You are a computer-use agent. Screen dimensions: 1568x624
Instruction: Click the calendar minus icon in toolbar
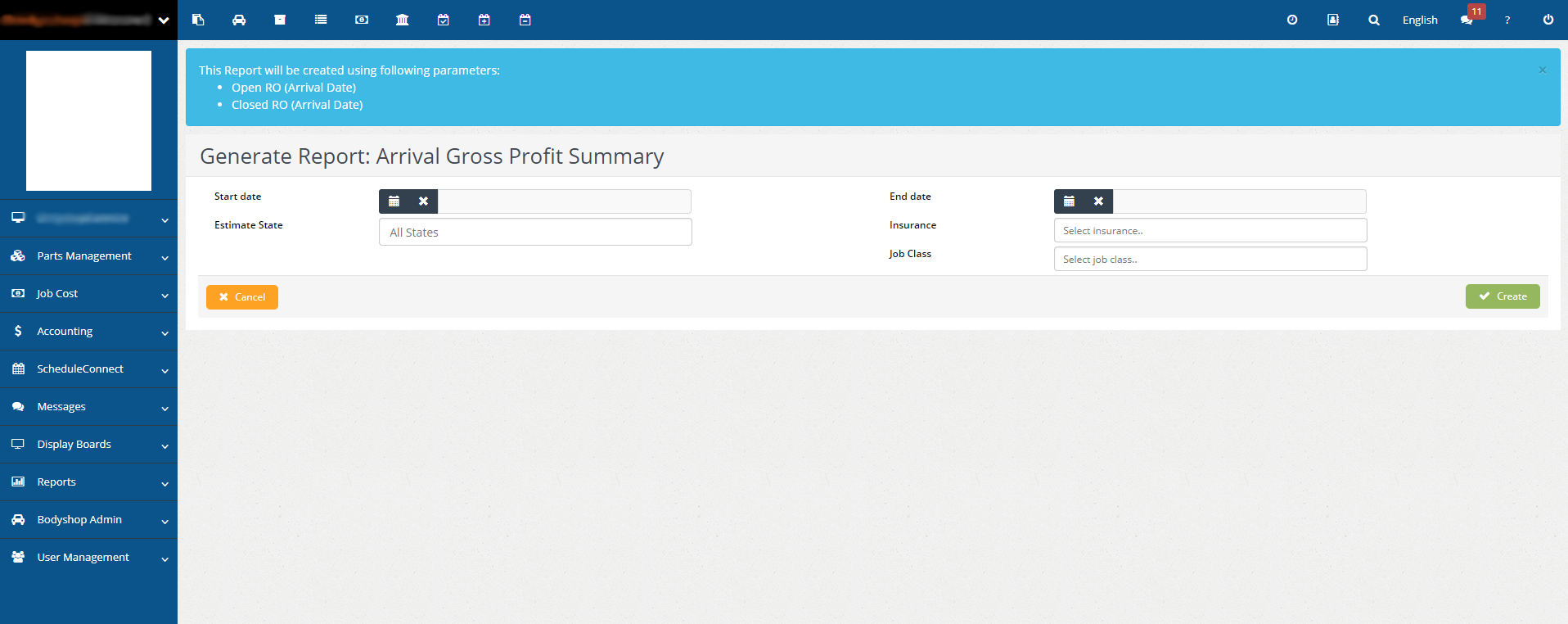pos(525,20)
